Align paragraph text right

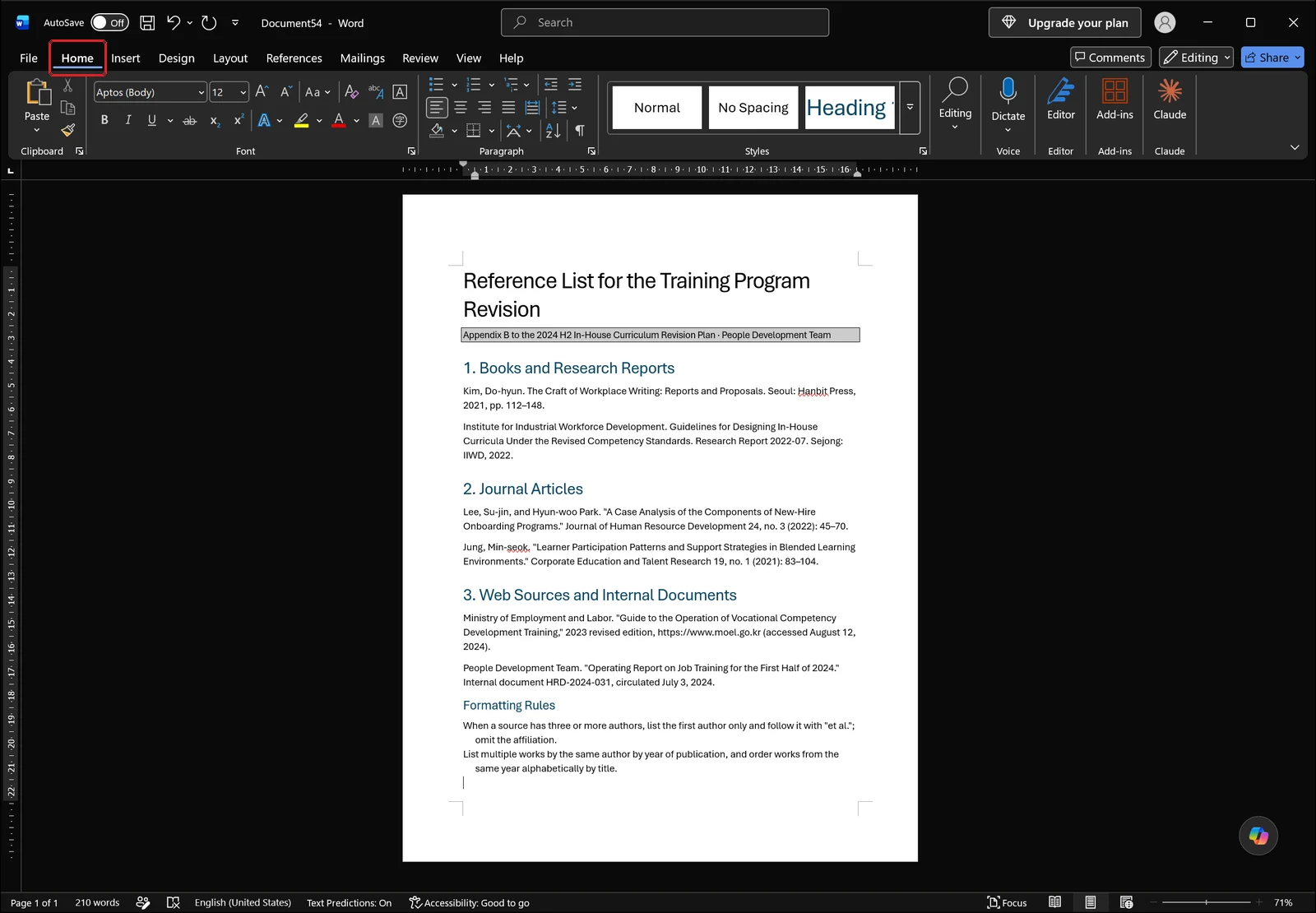tap(484, 108)
